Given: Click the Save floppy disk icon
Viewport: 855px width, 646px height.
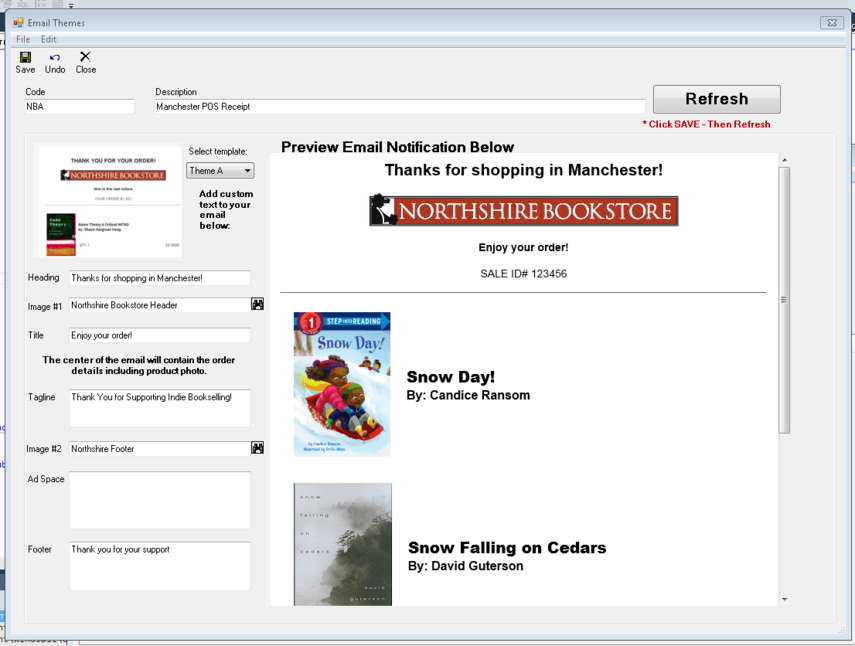Looking at the screenshot, I should pyautogui.click(x=25, y=57).
